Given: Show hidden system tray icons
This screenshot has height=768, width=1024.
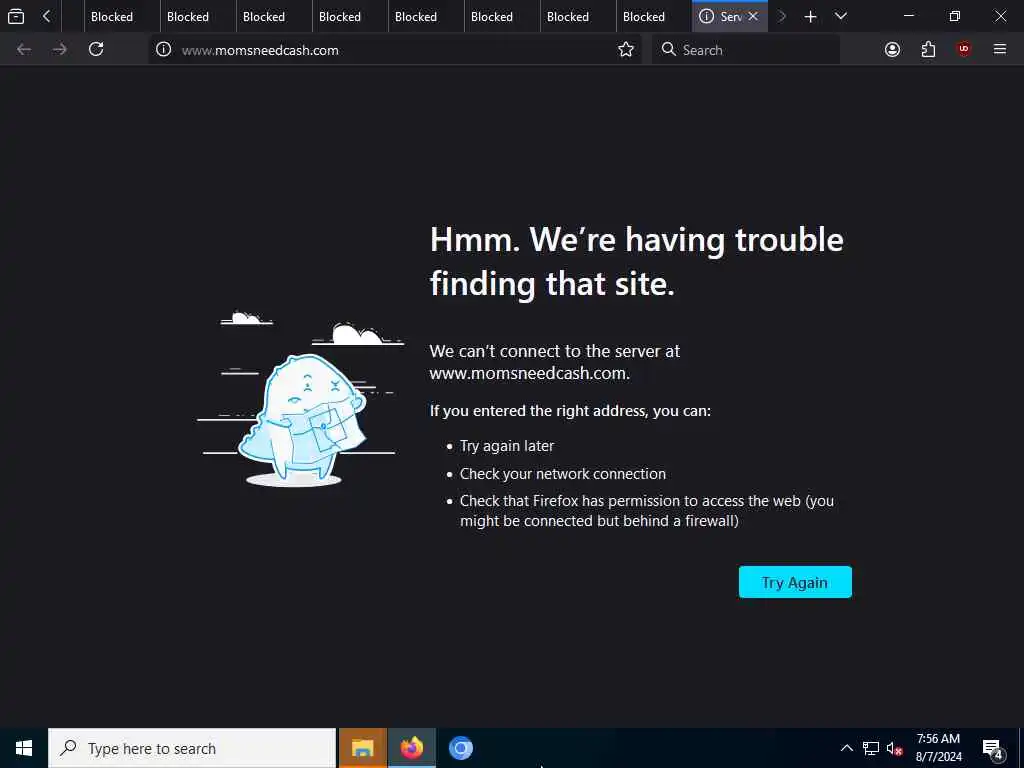Looking at the screenshot, I should 846,748.
